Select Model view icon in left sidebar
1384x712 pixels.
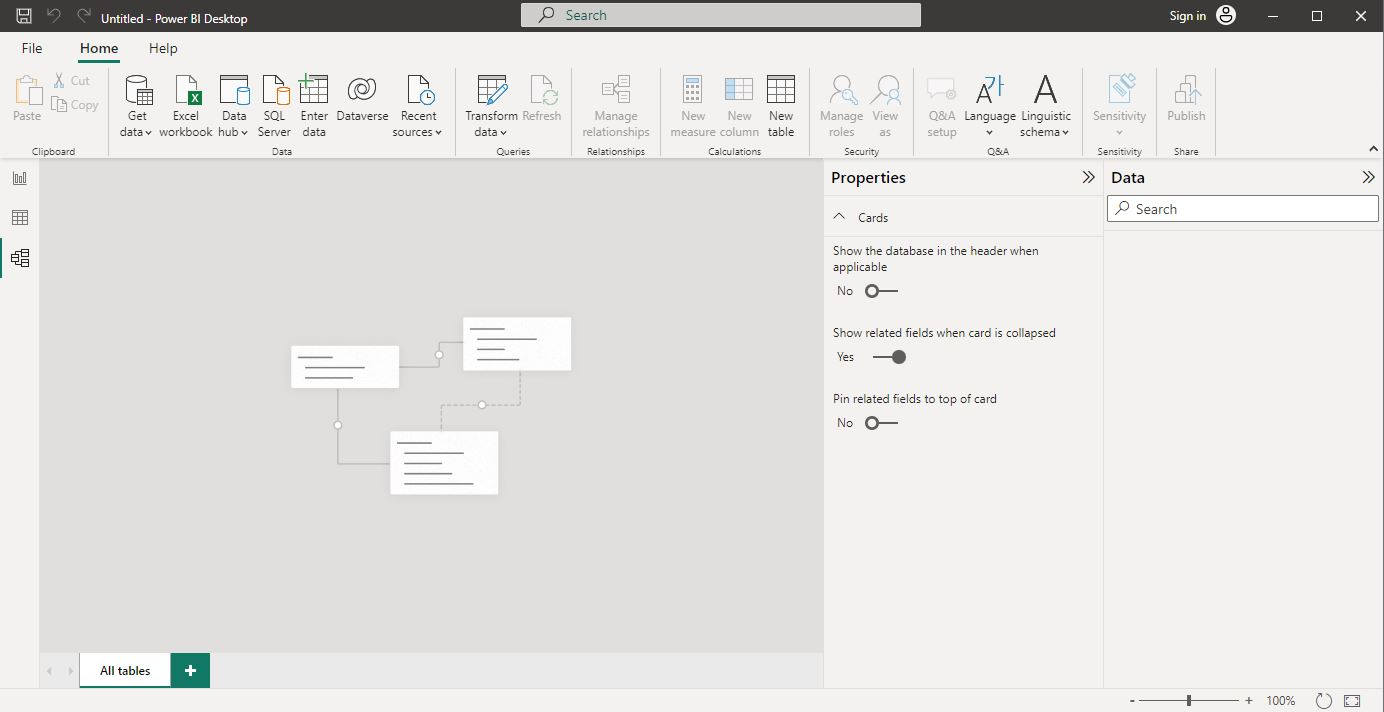pos(20,258)
